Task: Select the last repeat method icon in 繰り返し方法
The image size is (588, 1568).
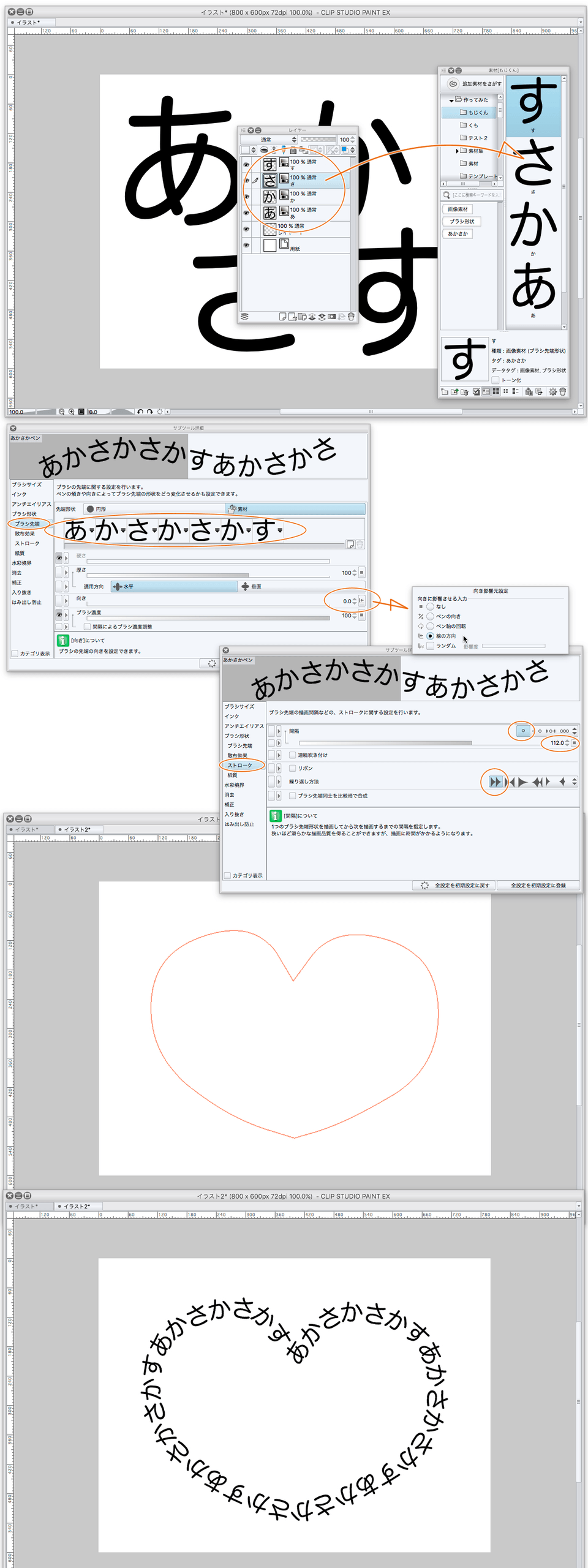Action: [x=562, y=782]
